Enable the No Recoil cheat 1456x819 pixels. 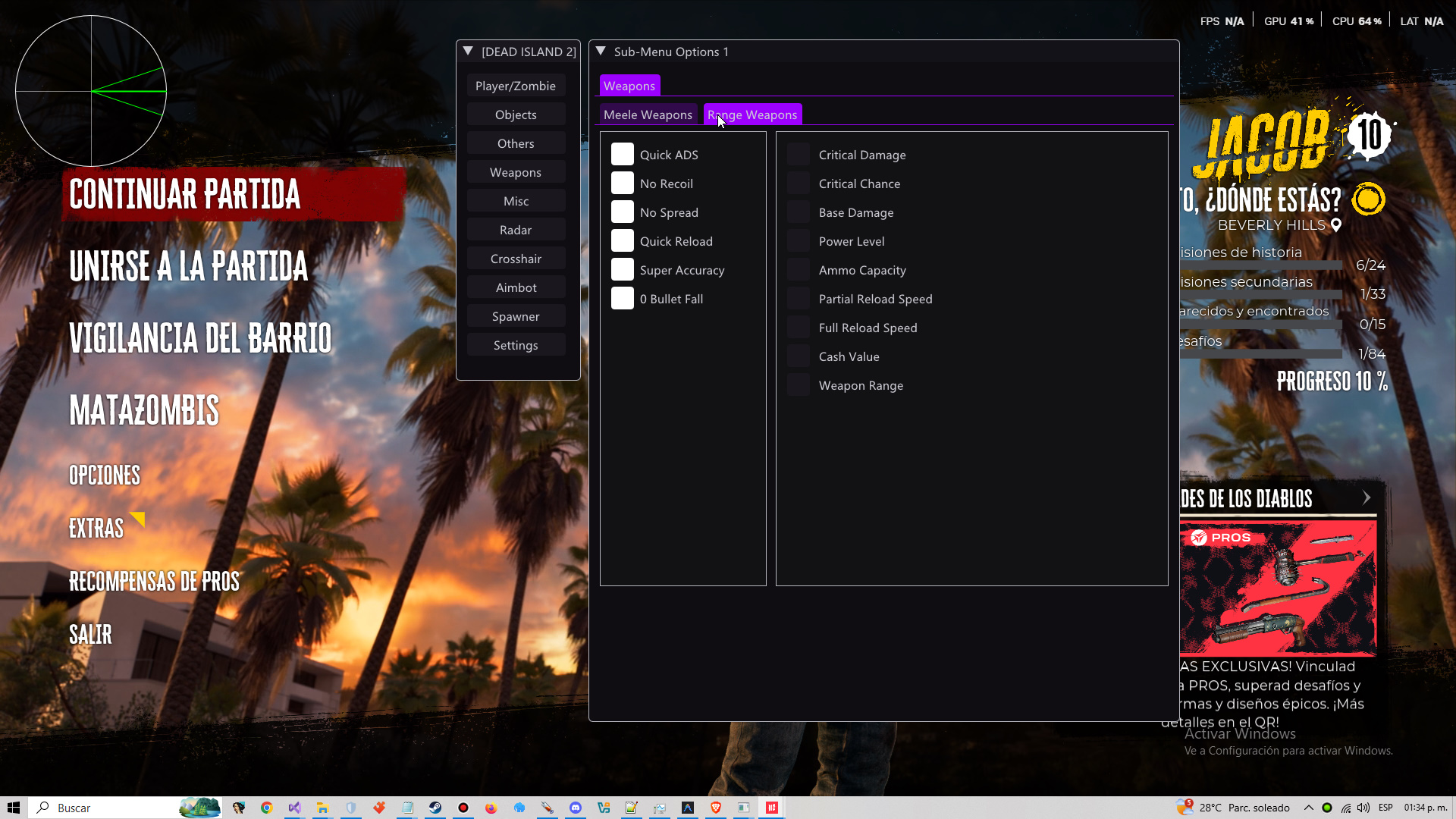tap(623, 183)
